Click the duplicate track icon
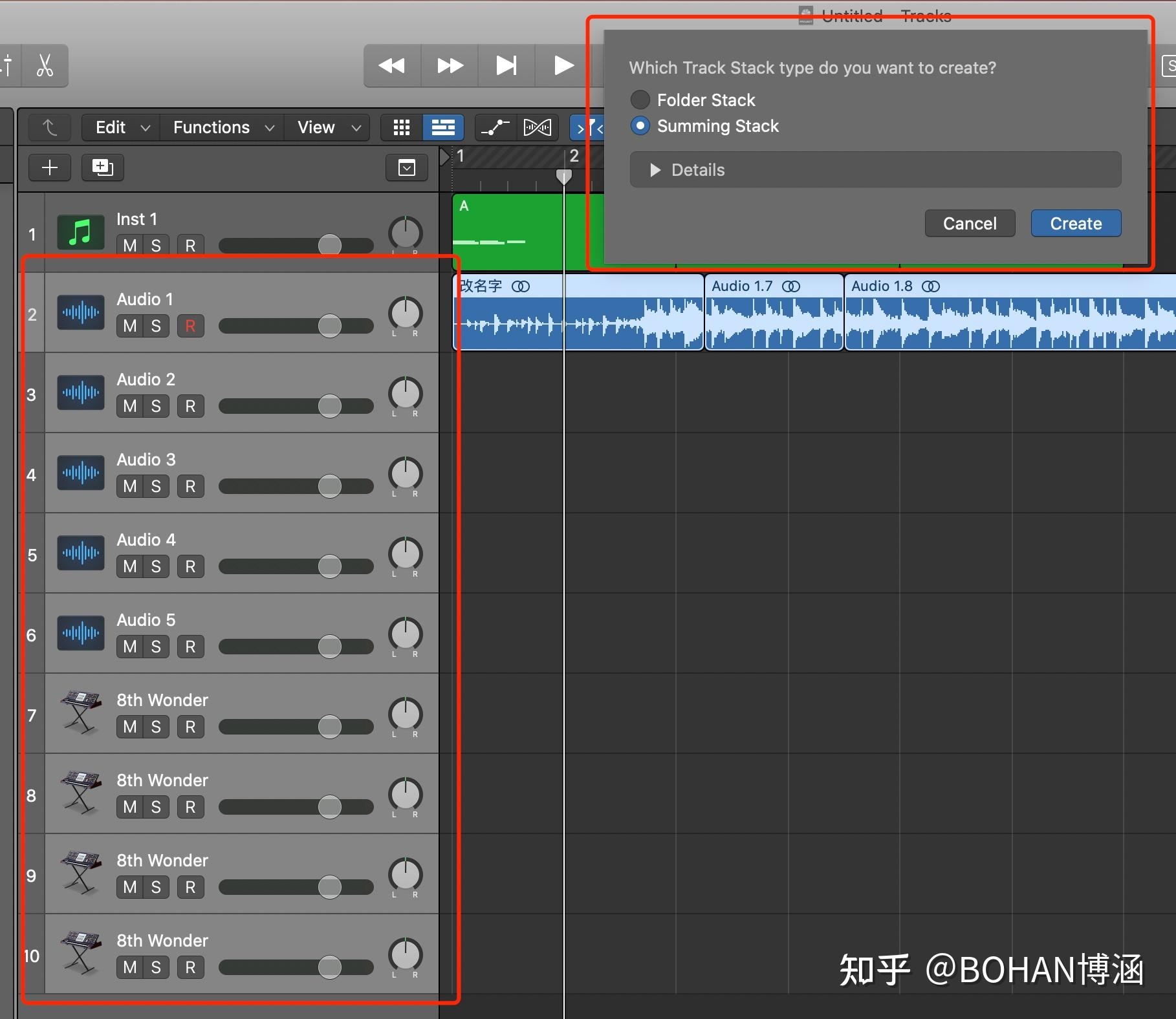The width and height of the screenshot is (1176, 1019). 102,167
